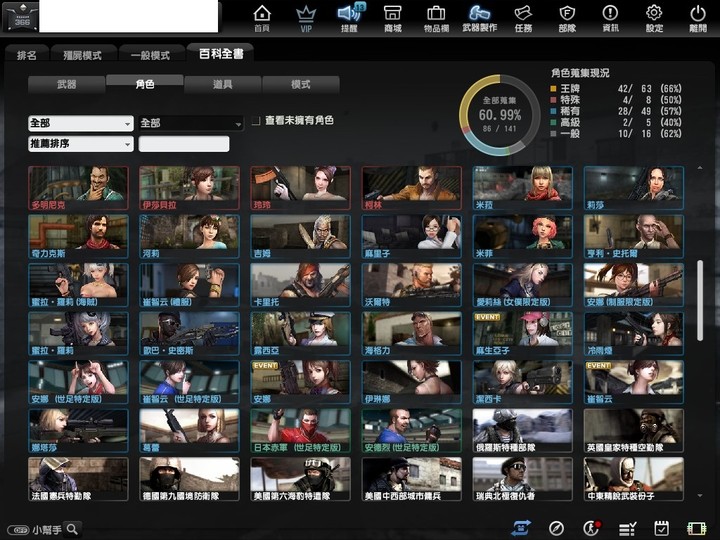Click the character list vertical scrollbar handle
The image size is (720, 540).
point(700,300)
